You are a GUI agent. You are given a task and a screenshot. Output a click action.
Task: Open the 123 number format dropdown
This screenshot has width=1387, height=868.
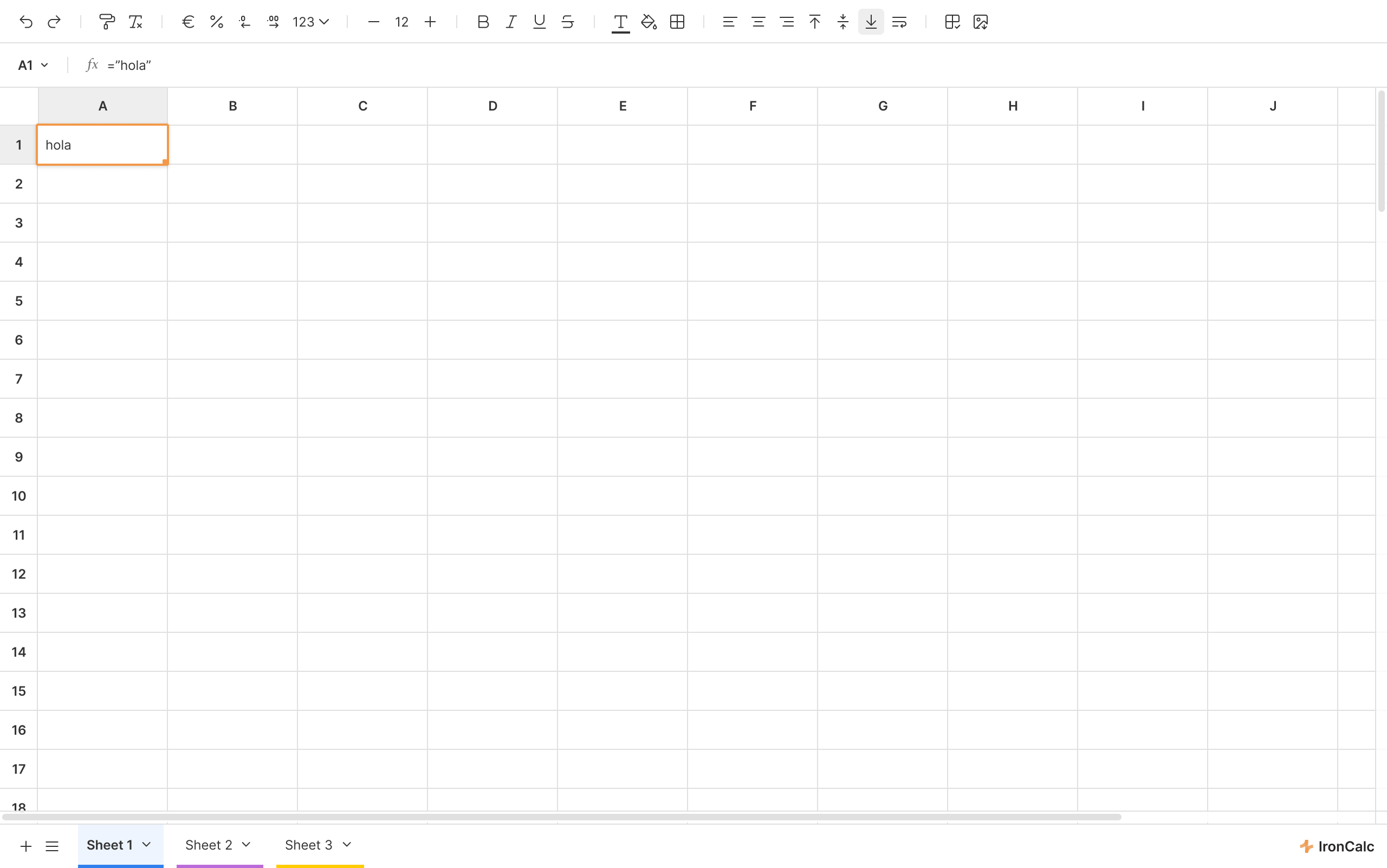[x=310, y=22]
